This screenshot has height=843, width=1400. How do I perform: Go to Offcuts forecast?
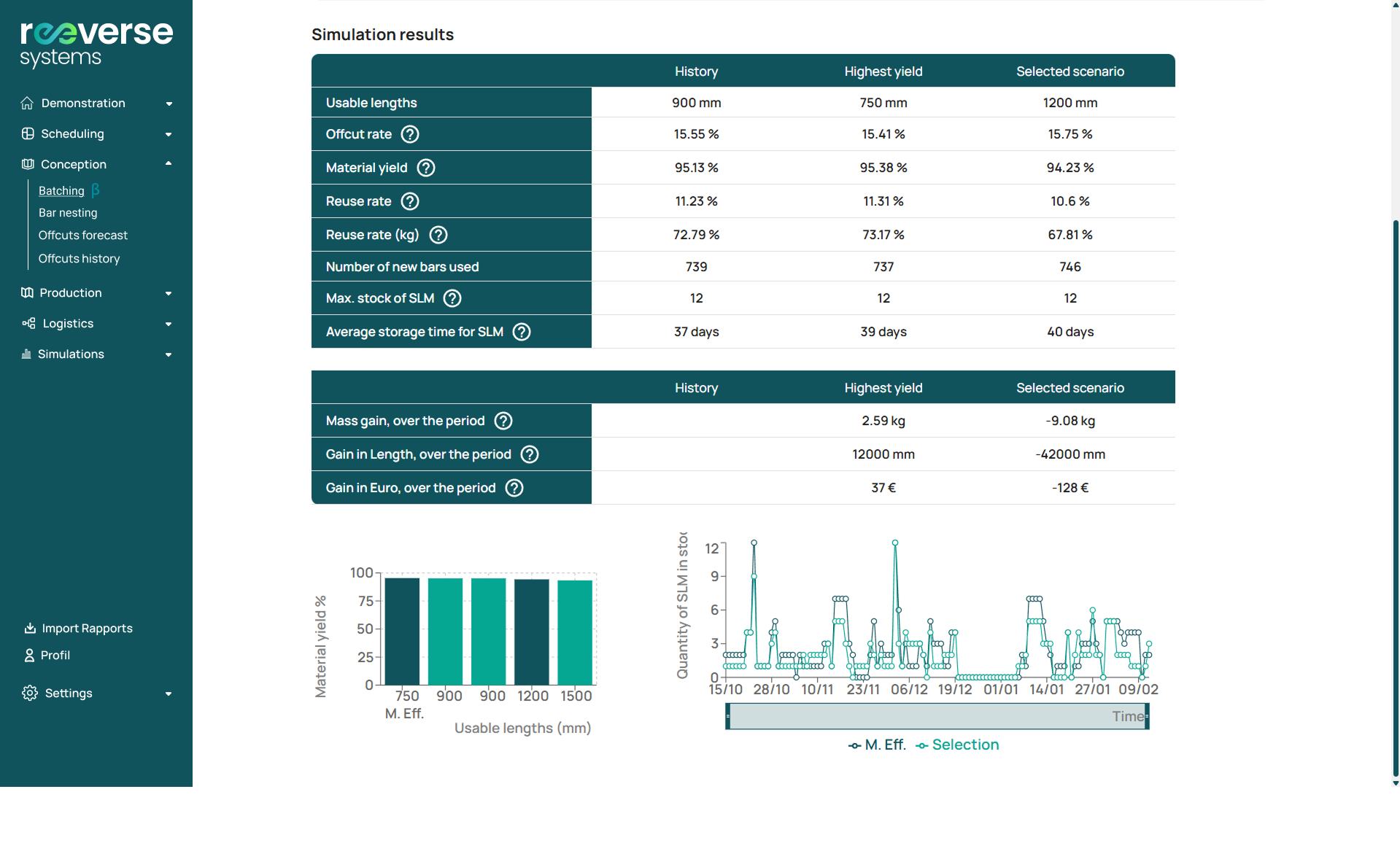83,236
